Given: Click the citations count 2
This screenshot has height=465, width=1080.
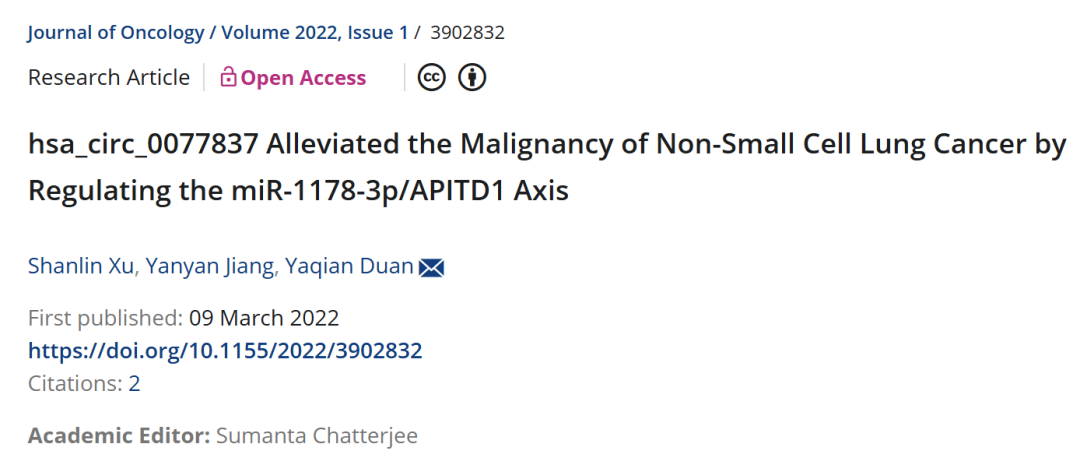Looking at the screenshot, I should click(x=134, y=383).
